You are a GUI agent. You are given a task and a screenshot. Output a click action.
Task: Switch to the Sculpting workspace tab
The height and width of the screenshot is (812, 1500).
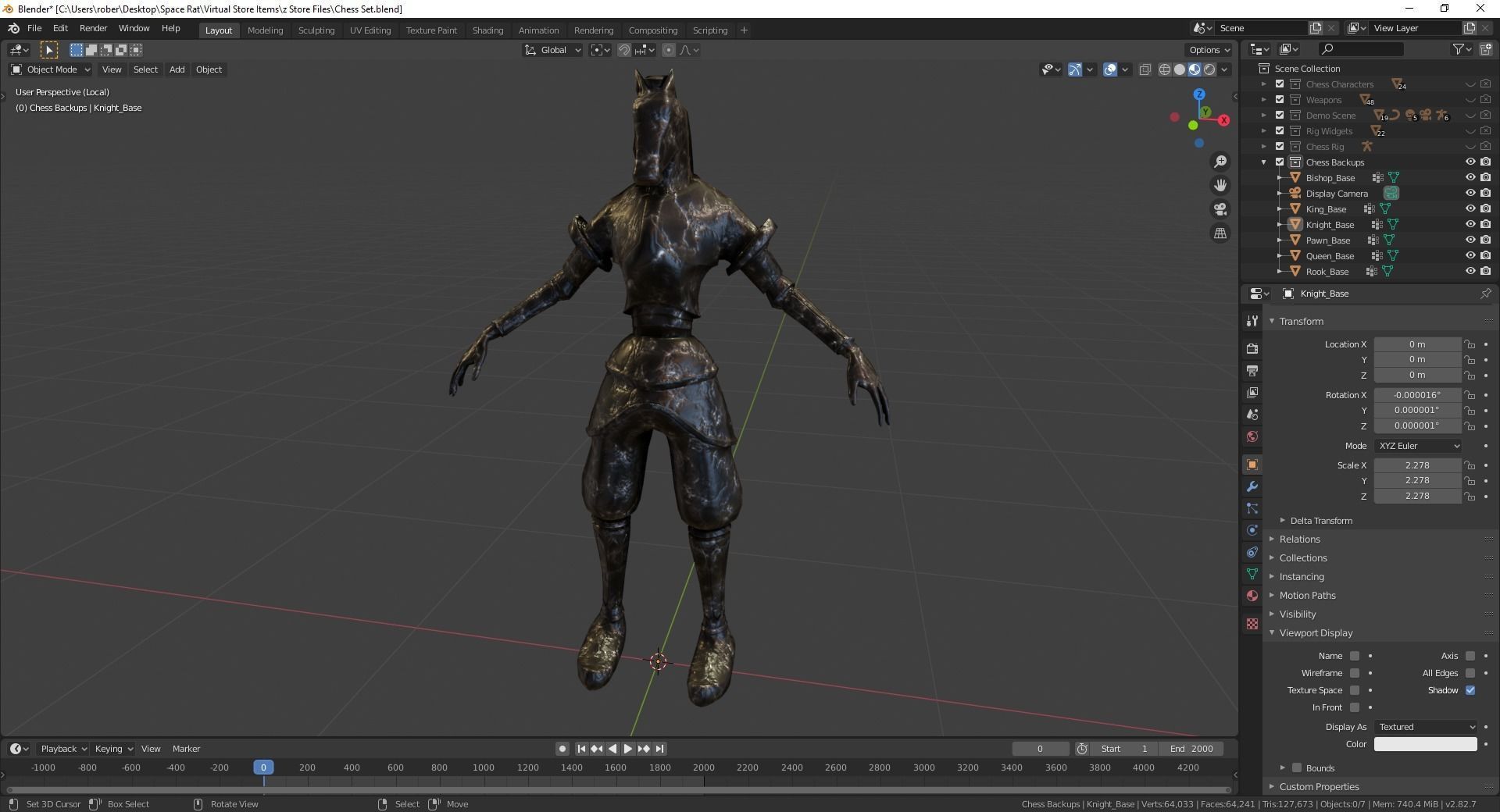(x=316, y=30)
